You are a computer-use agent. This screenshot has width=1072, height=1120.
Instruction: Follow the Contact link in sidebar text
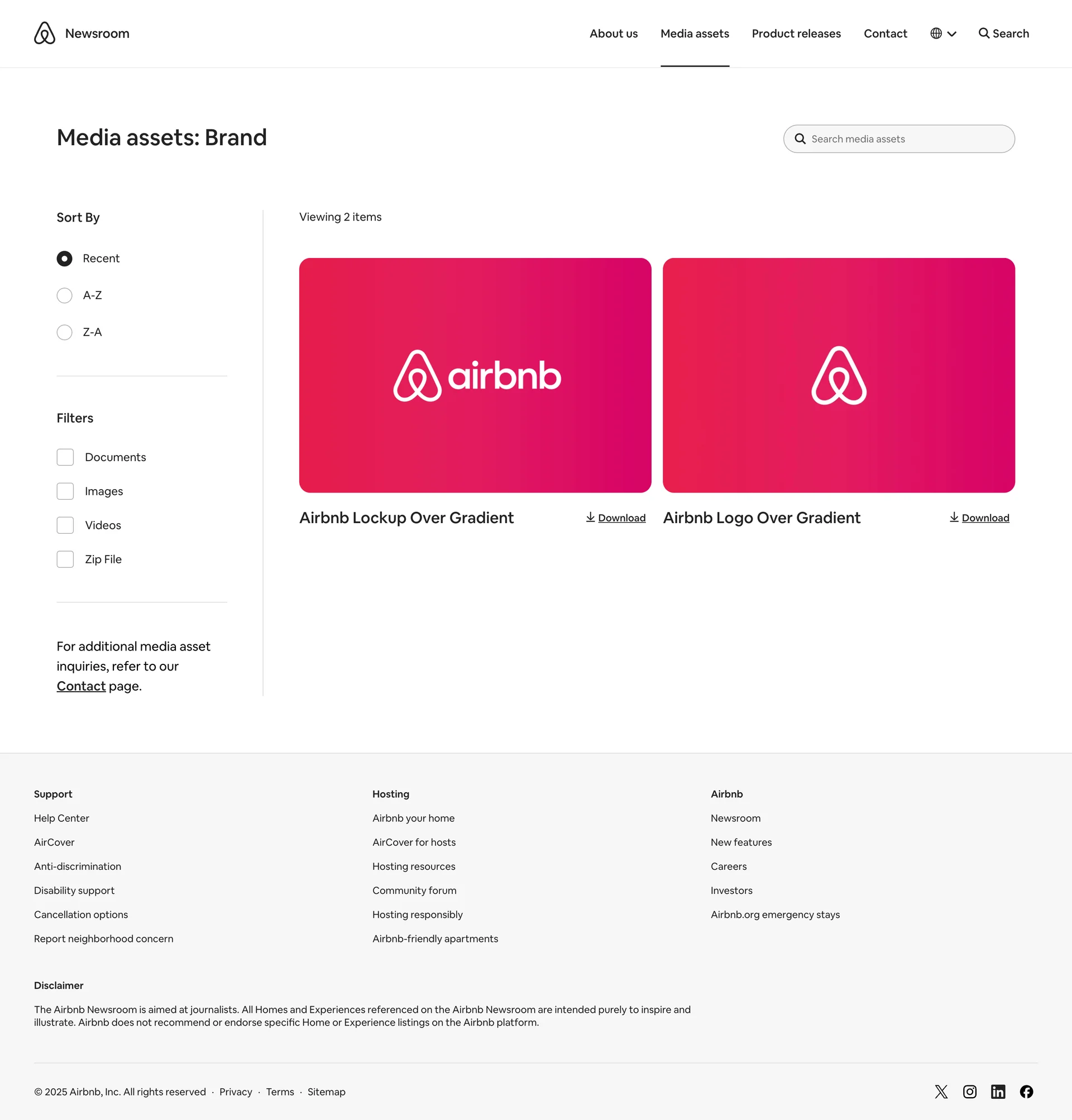pos(81,686)
